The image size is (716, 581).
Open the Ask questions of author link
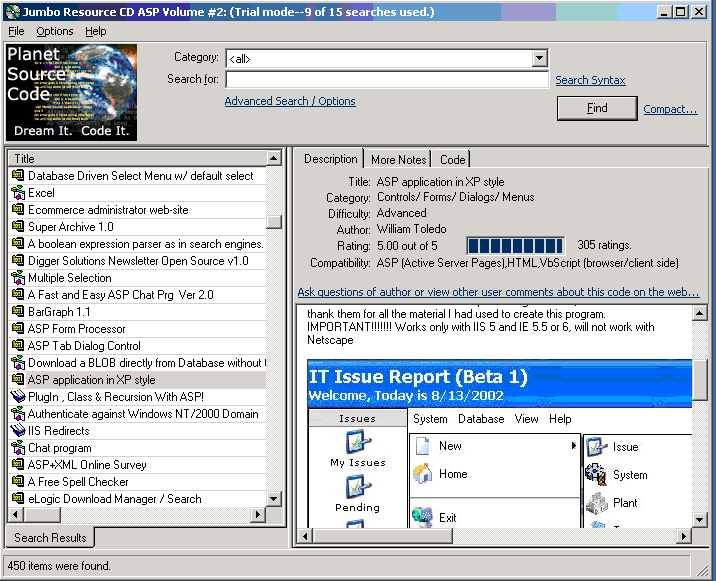tap(498, 292)
